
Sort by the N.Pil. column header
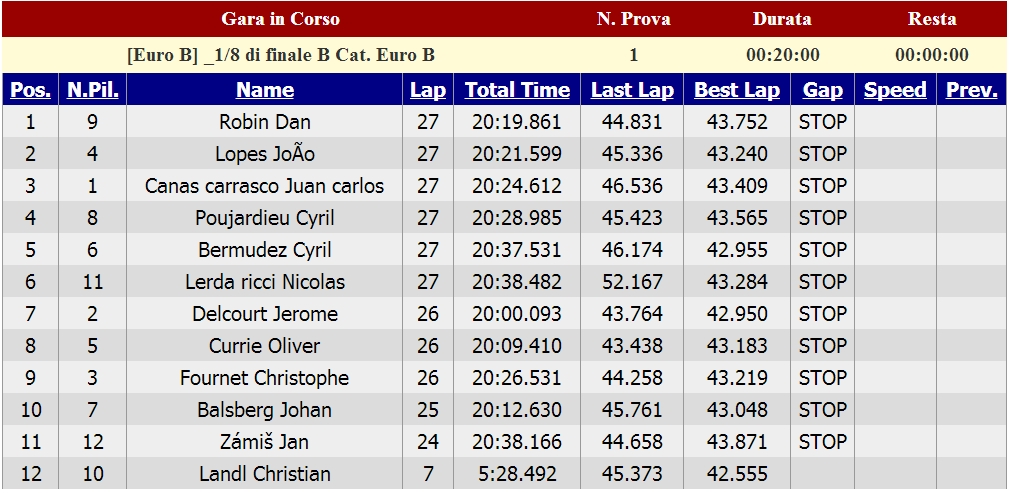(93, 90)
